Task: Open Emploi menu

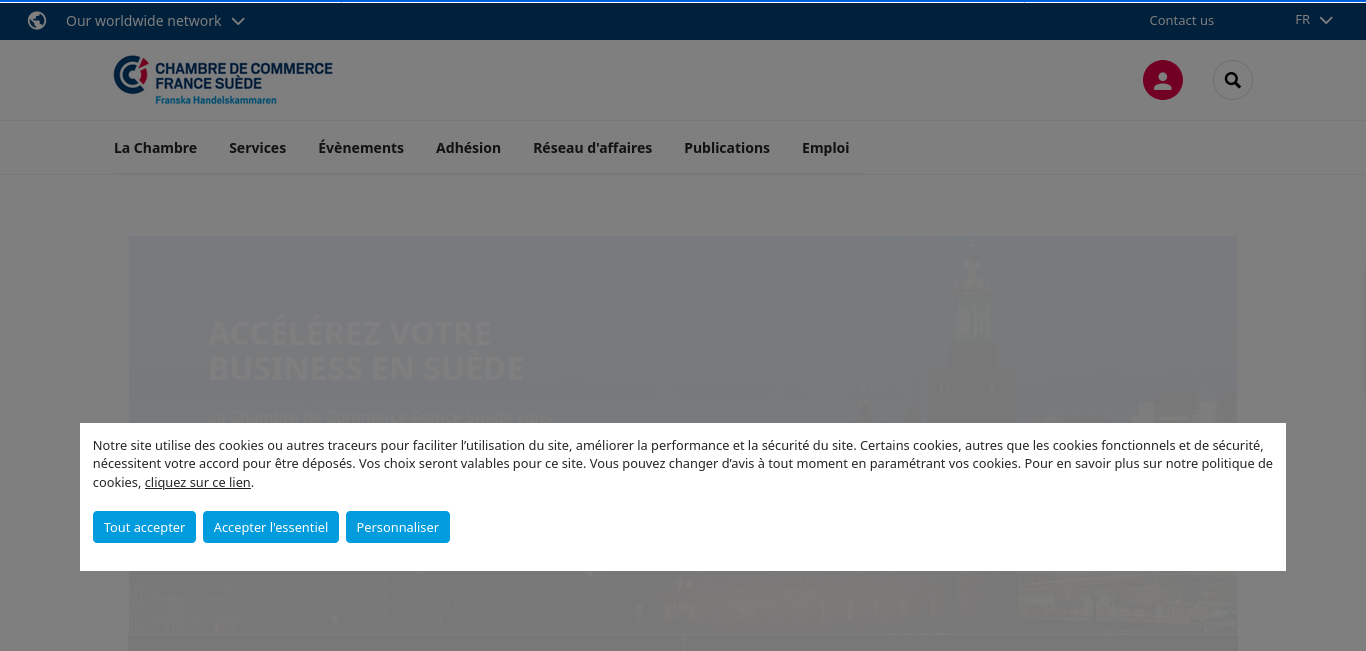Action: [x=825, y=148]
